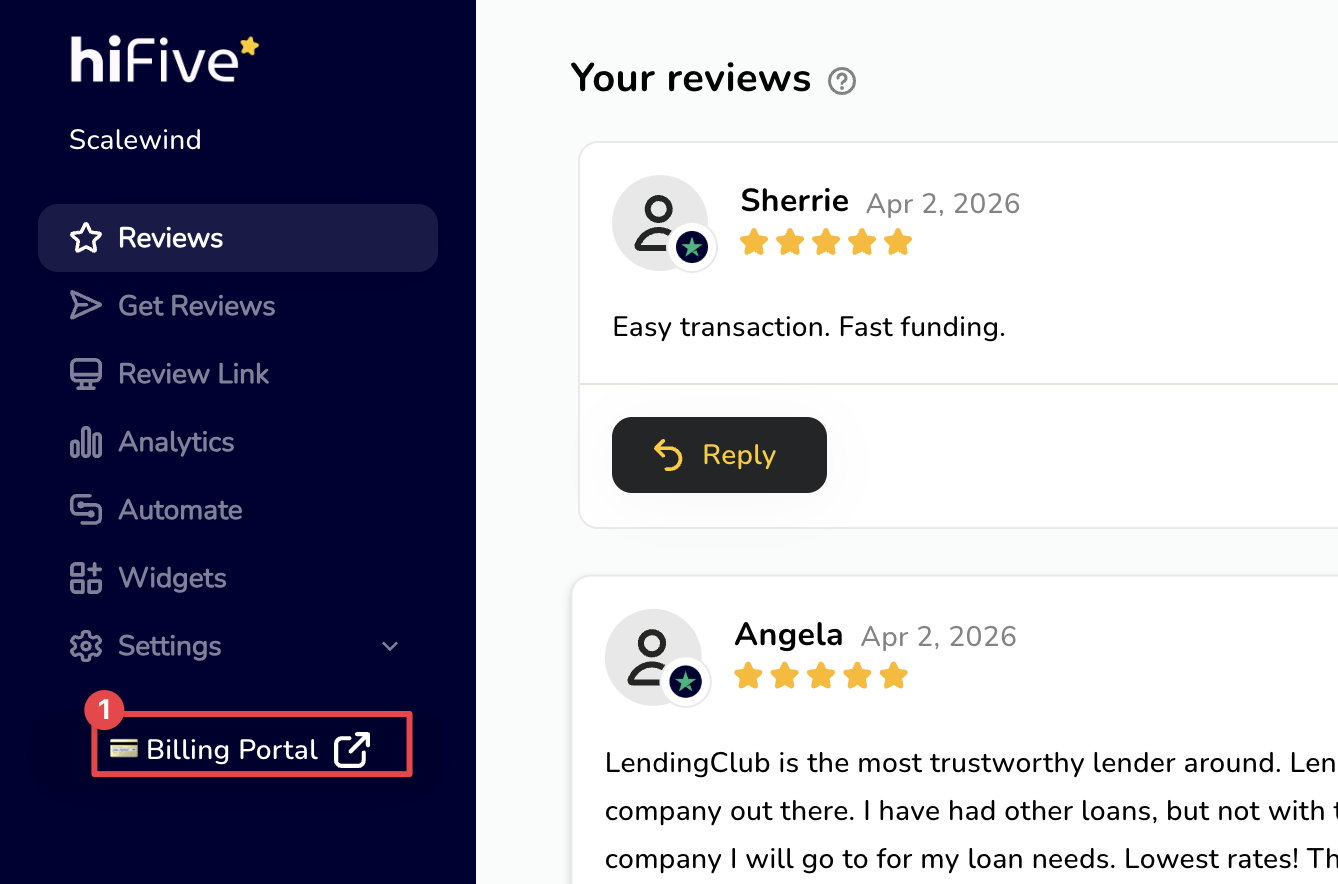The width and height of the screenshot is (1338, 884).
Task: Click Sherrie's profile avatar
Action: click(x=659, y=222)
